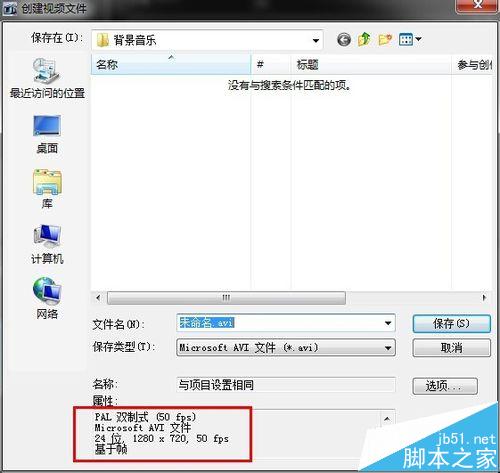Open the 保存类型 file type dropdown
Image resolution: width=500 pixels, height=473 pixels.
click(388, 348)
